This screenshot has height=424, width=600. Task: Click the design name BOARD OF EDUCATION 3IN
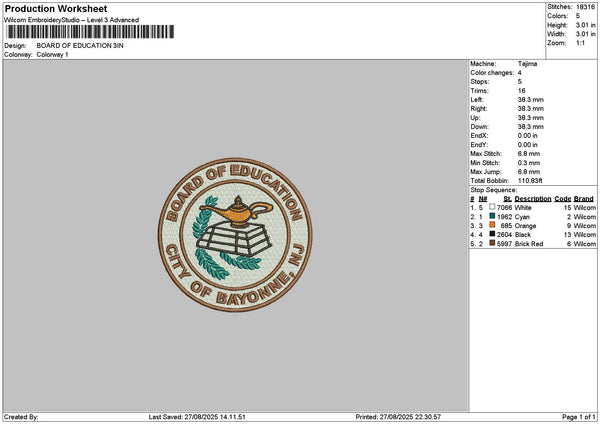tap(80, 46)
